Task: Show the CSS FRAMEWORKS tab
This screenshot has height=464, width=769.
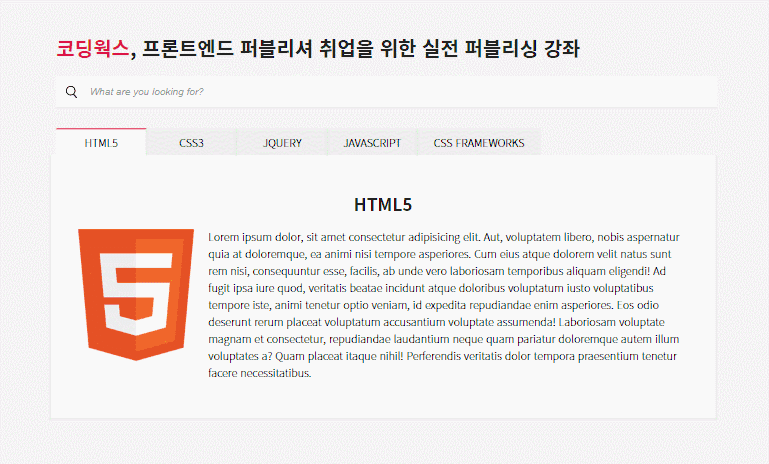Action: pyautogui.click(x=479, y=143)
